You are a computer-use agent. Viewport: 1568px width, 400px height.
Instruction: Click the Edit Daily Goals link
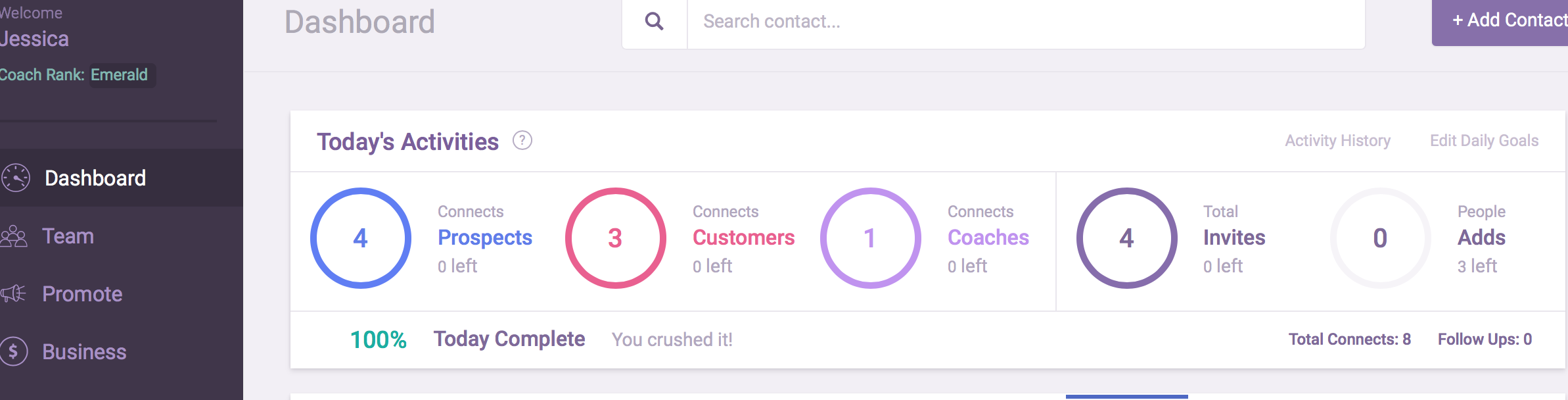click(x=1484, y=141)
